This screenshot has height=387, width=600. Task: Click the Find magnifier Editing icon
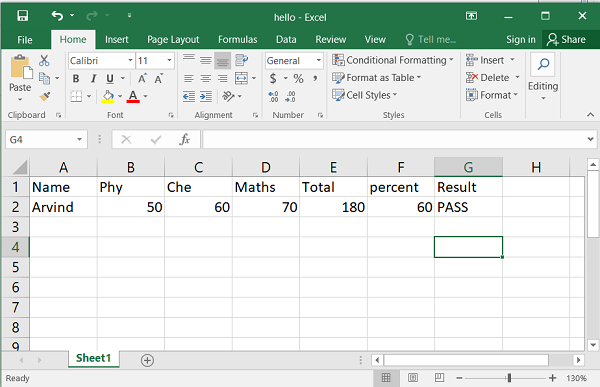(x=543, y=64)
